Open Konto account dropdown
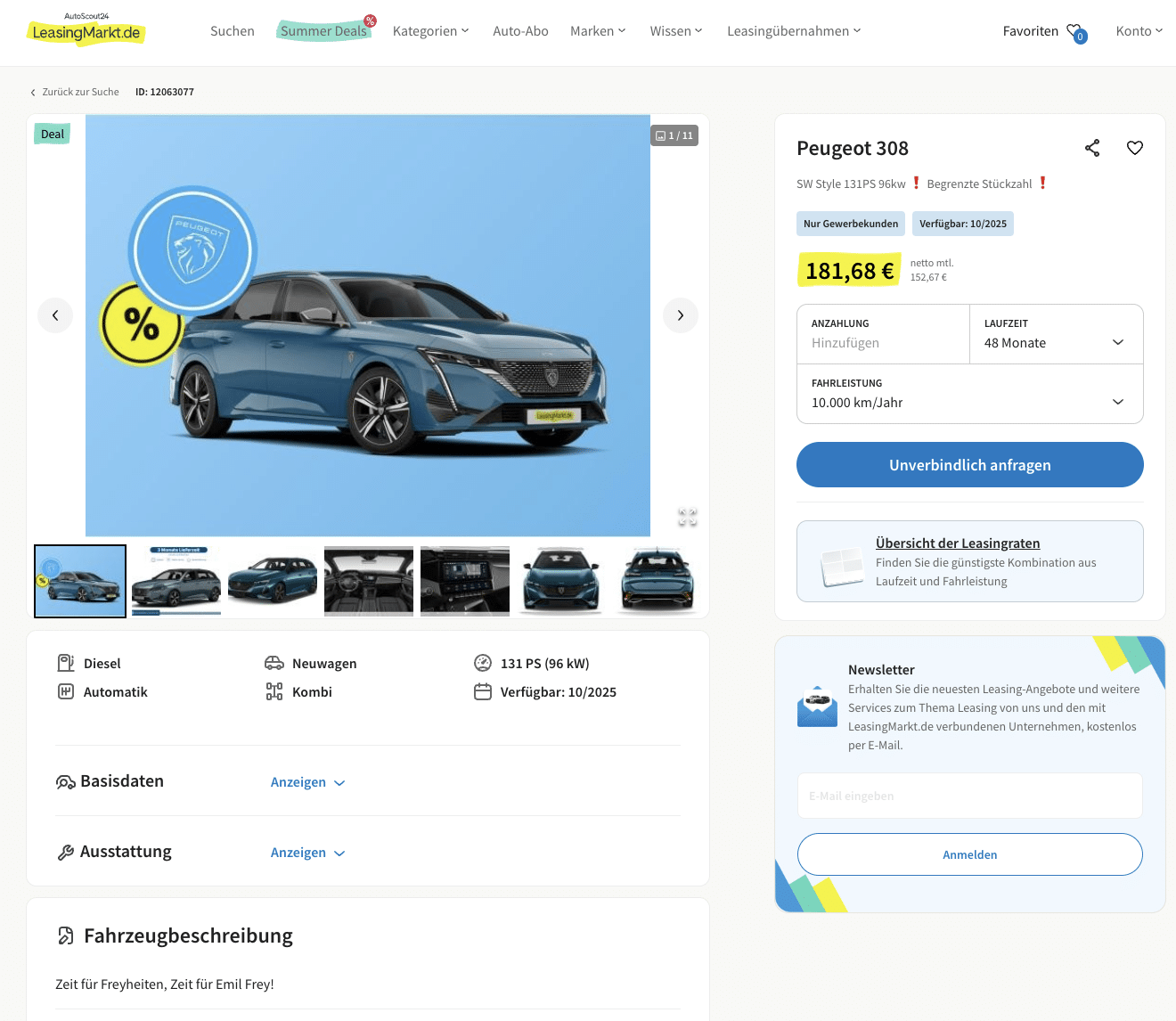This screenshot has height=1021, width=1176. pos(1139,31)
